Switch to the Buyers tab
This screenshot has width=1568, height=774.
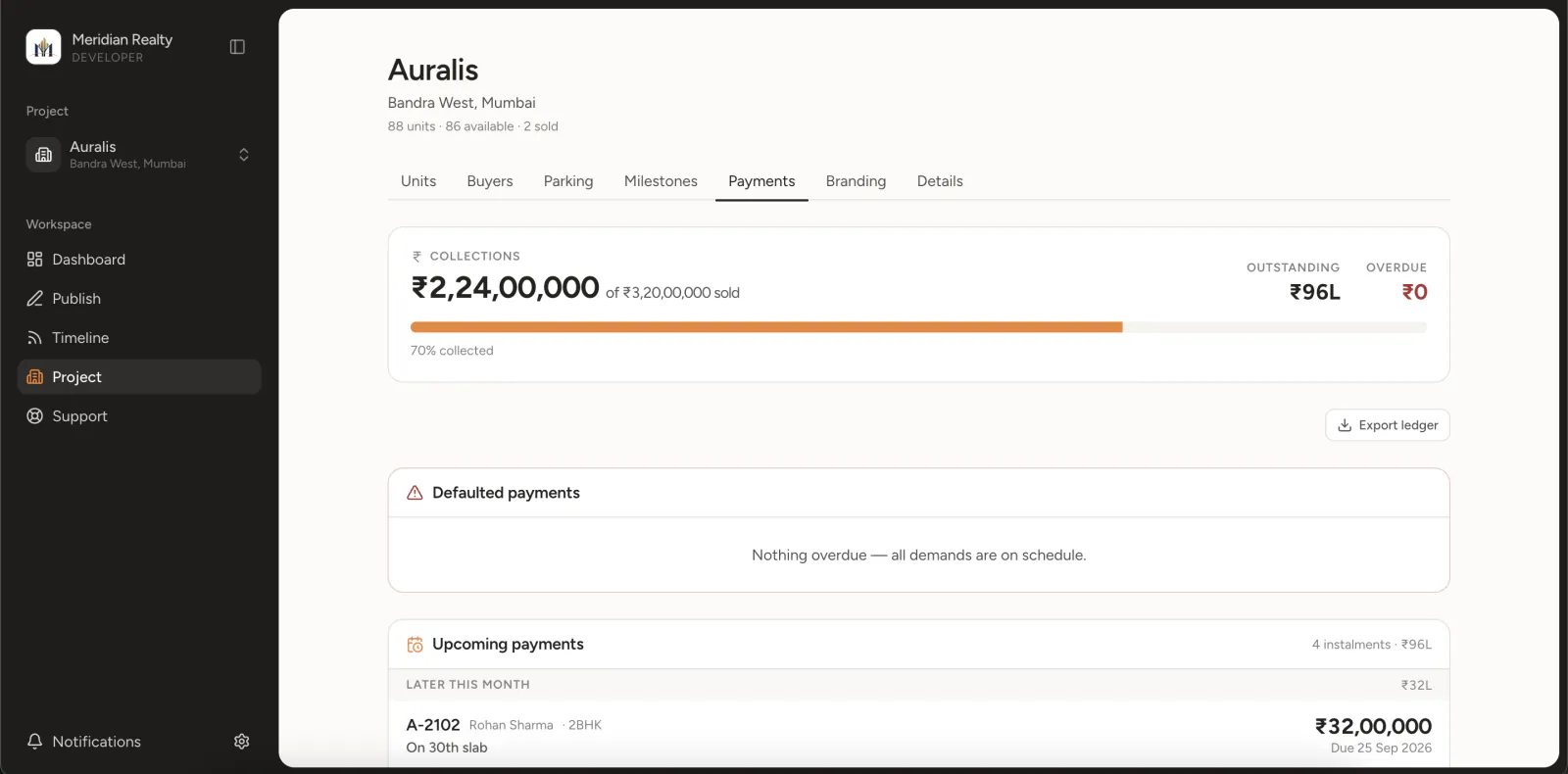coord(490,181)
